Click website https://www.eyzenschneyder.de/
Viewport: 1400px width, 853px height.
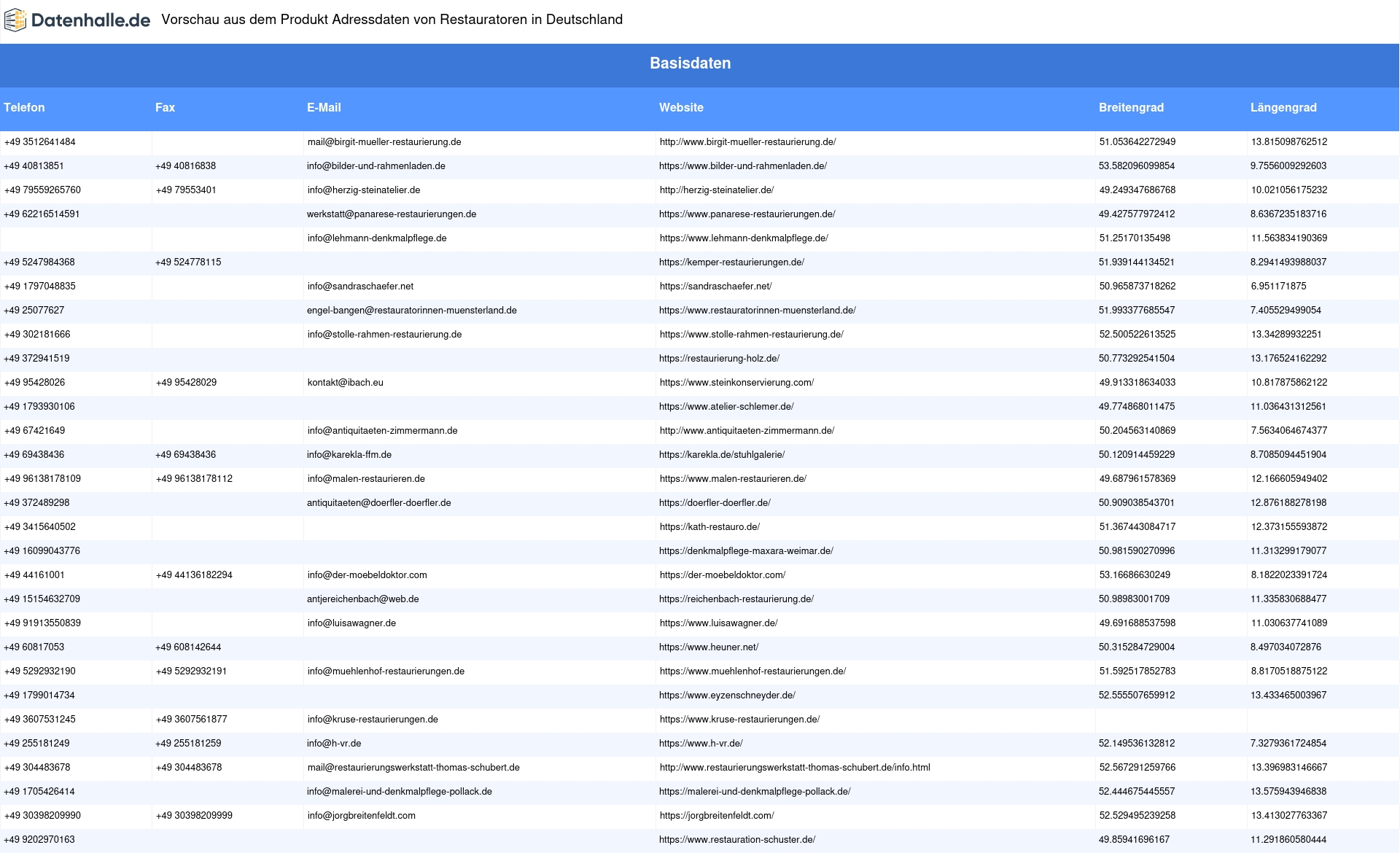tap(727, 696)
